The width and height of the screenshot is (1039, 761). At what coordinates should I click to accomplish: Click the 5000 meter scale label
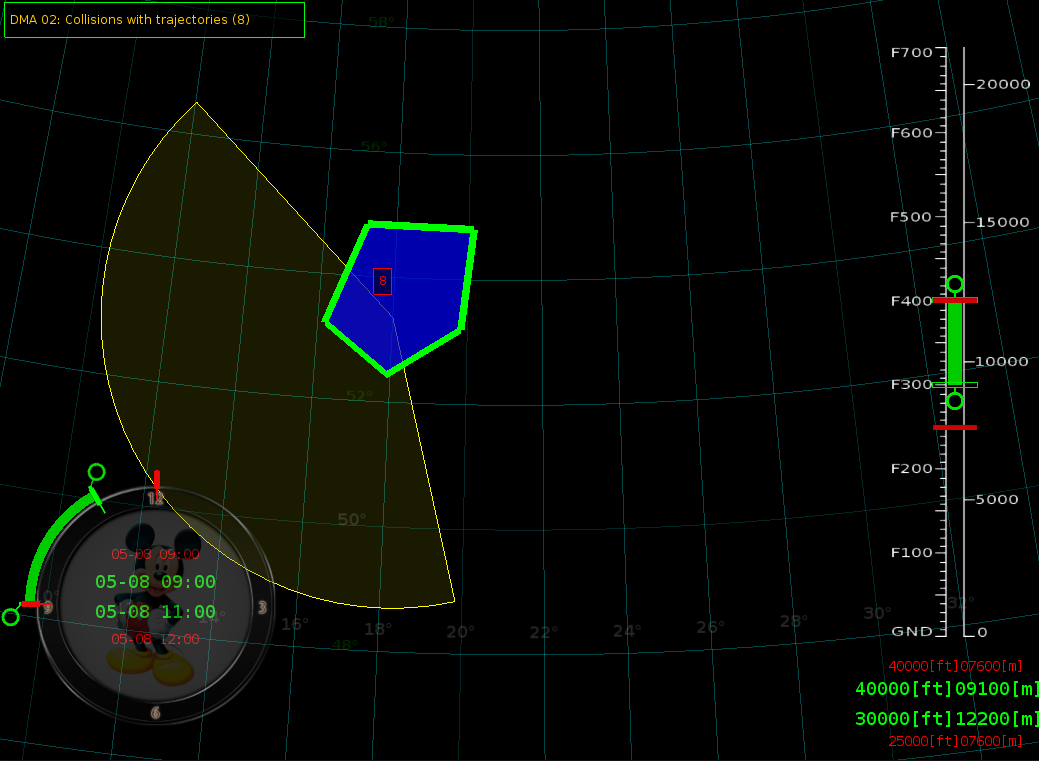click(x=997, y=499)
